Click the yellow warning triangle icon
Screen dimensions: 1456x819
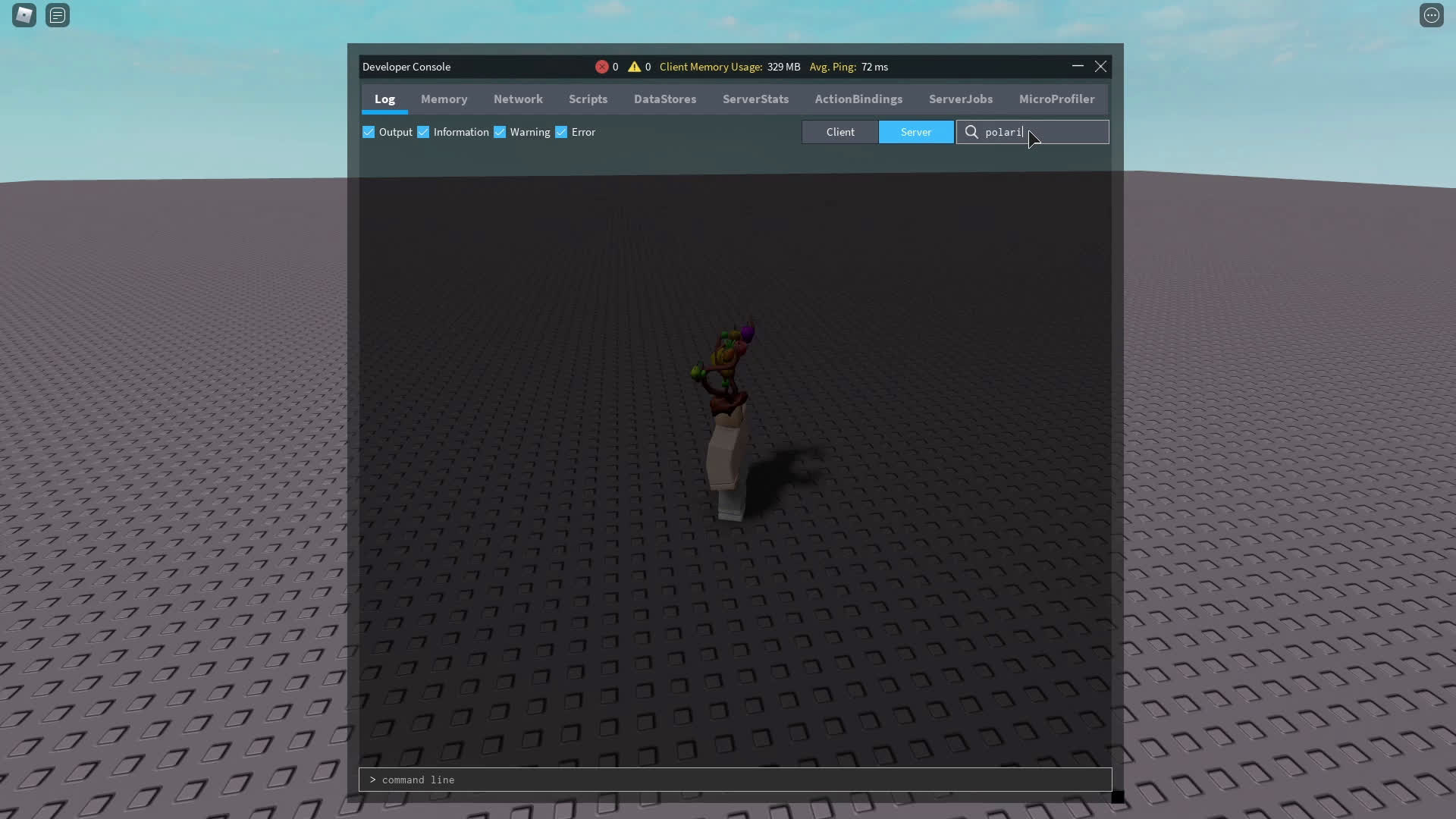pos(635,67)
